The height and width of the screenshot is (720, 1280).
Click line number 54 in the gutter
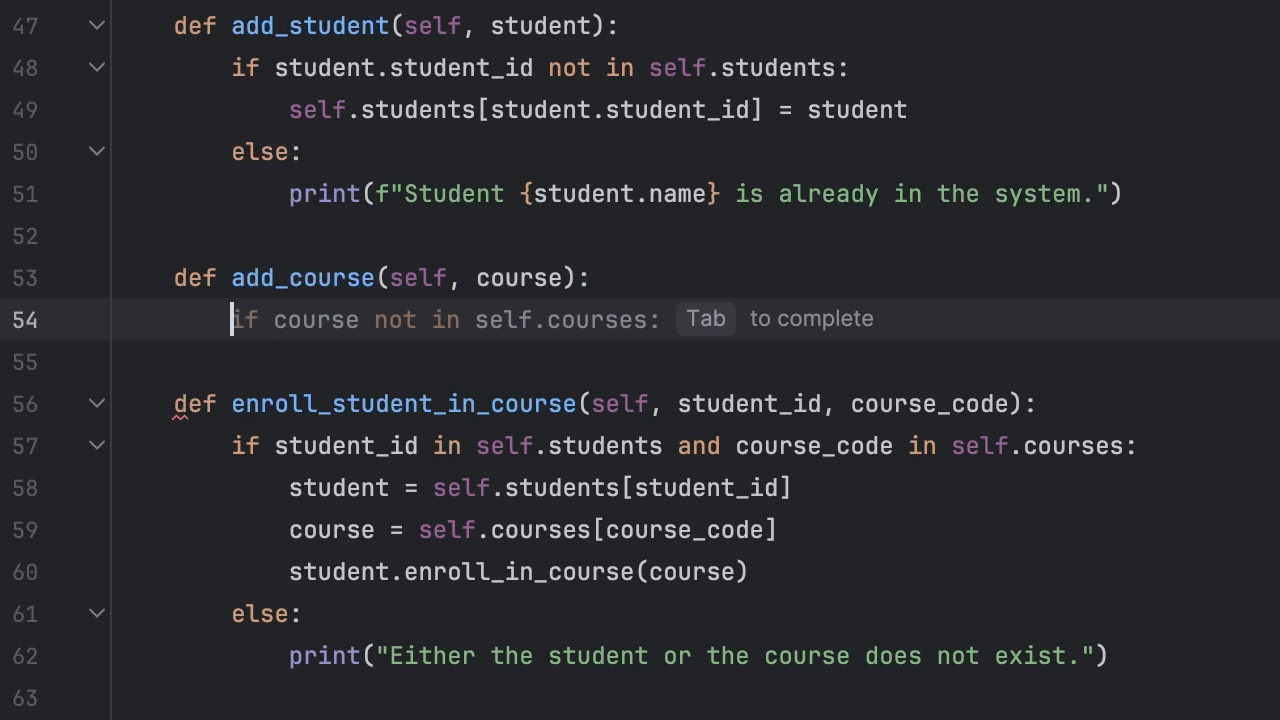[x=25, y=320]
